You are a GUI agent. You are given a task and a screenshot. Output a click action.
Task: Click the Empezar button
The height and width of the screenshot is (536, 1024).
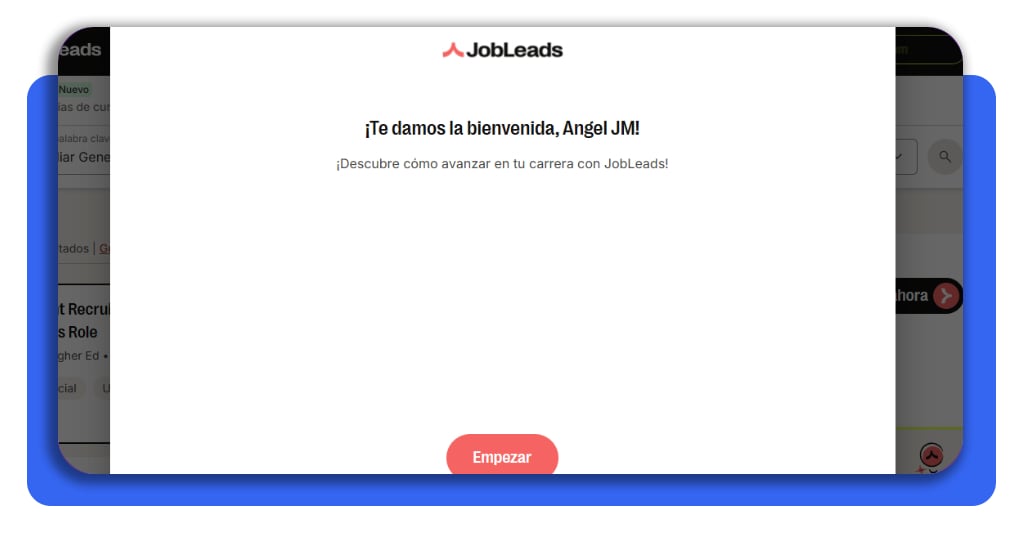[x=502, y=456]
